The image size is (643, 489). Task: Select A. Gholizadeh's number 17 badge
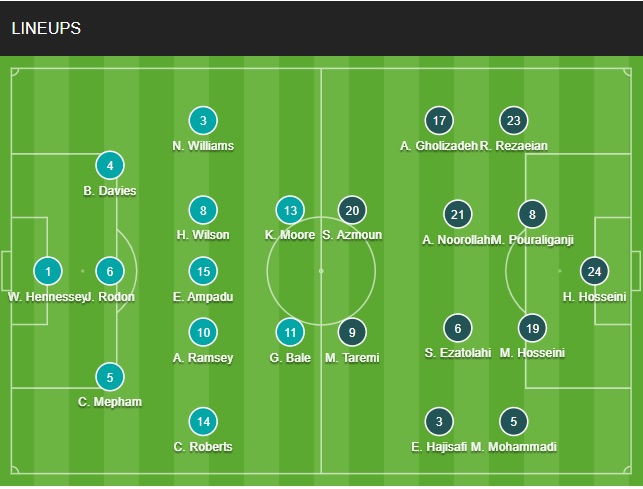click(x=438, y=121)
